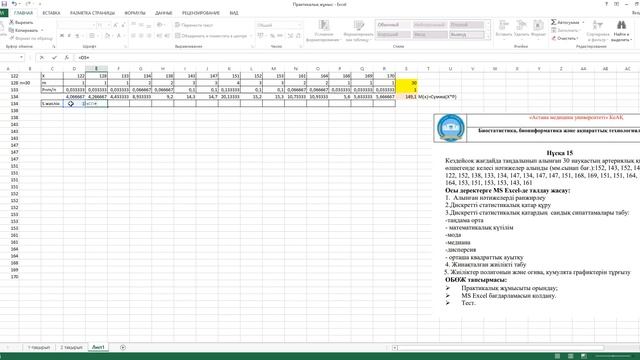This screenshot has height=360, width=640.
Task: Click the Undo arrow icon
Action: pyautogui.click(x=14, y=4)
